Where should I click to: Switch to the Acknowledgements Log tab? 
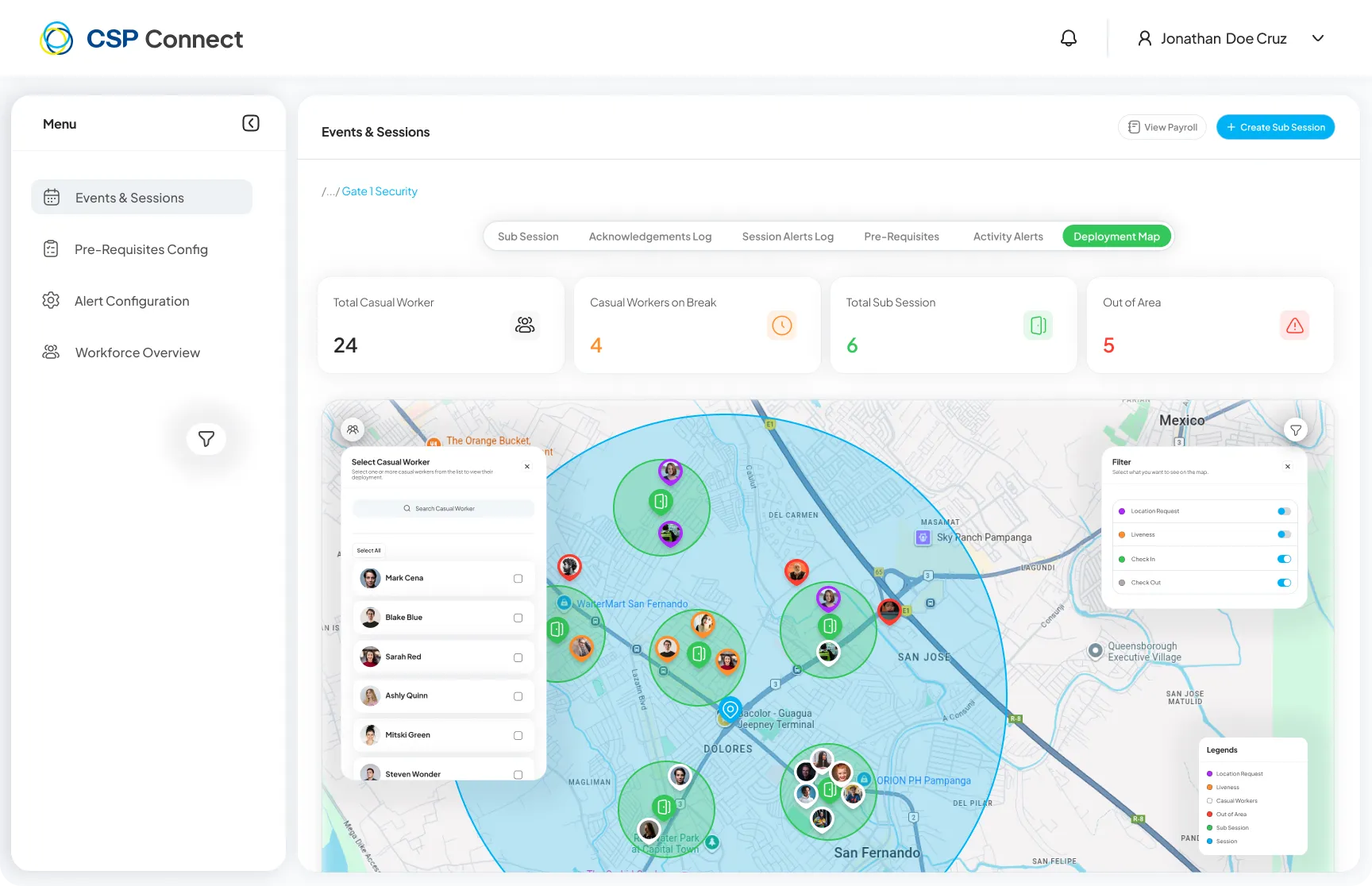click(650, 237)
